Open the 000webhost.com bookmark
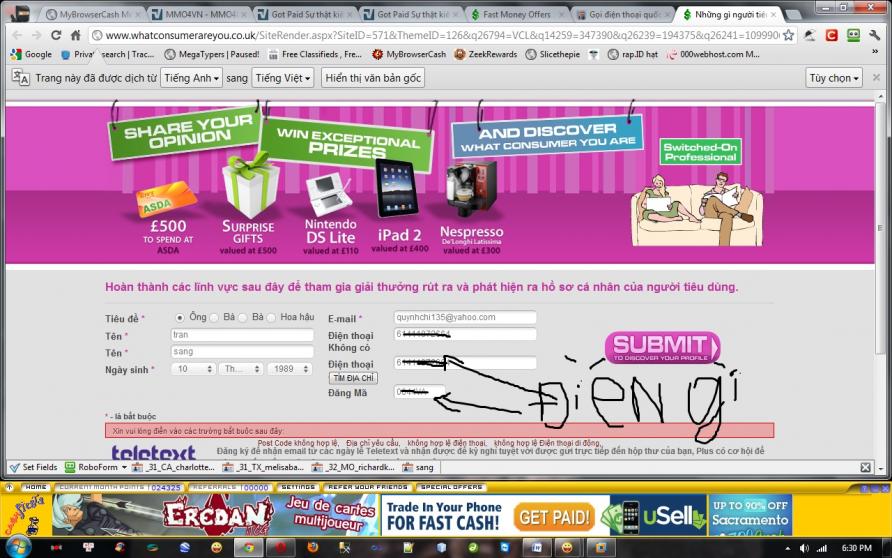The height and width of the screenshot is (558, 892). [x=713, y=55]
